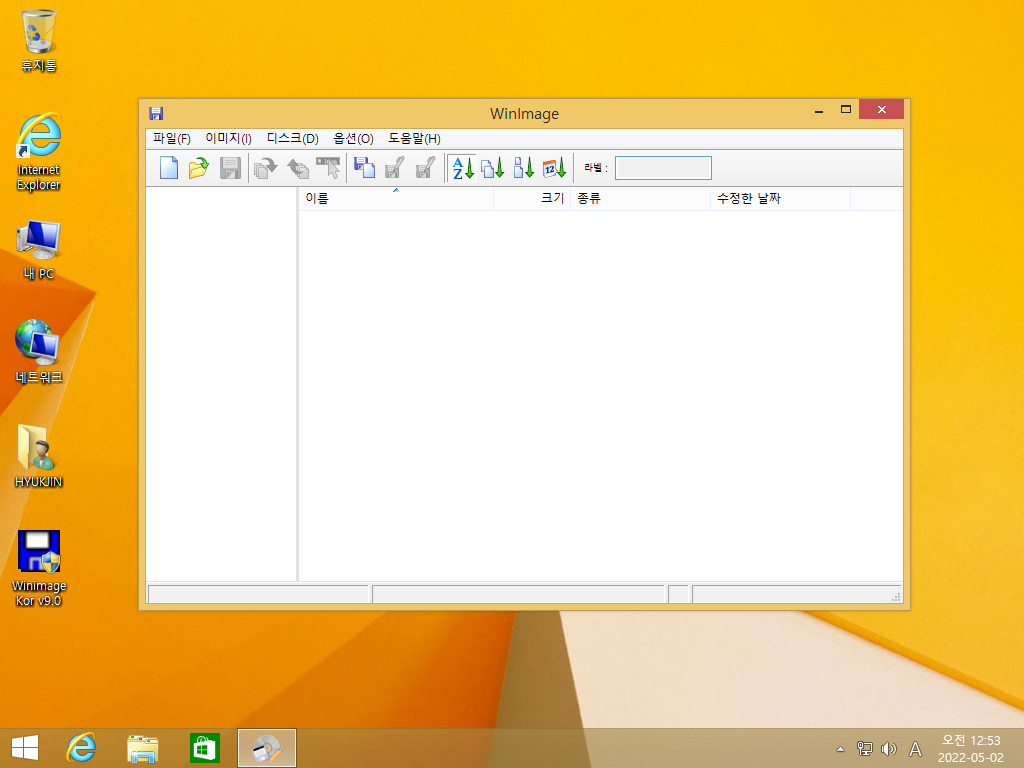Click the item select cursor toolbar icon
The image size is (1024, 768).
click(328, 168)
